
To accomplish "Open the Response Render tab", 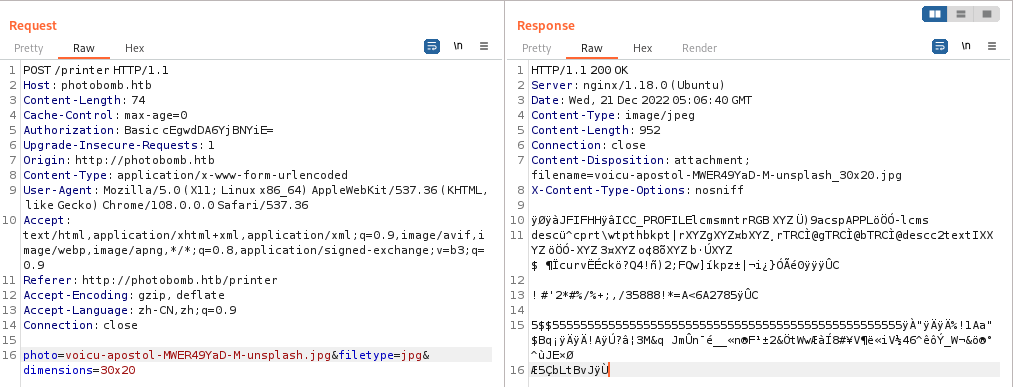I will pos(700,48).
